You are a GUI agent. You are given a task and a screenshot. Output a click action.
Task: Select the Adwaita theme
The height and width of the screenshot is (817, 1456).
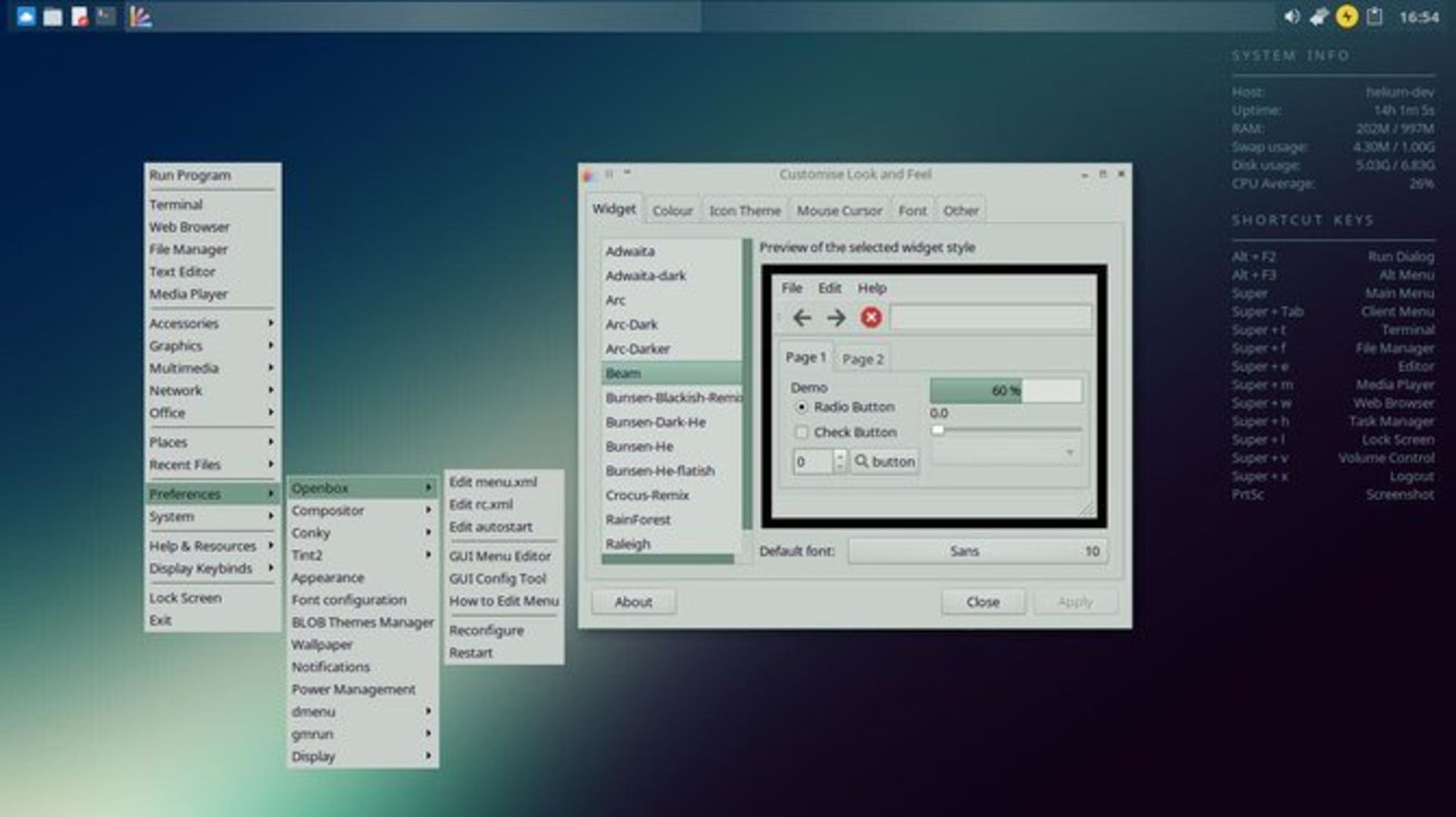[x=671, y=251]
